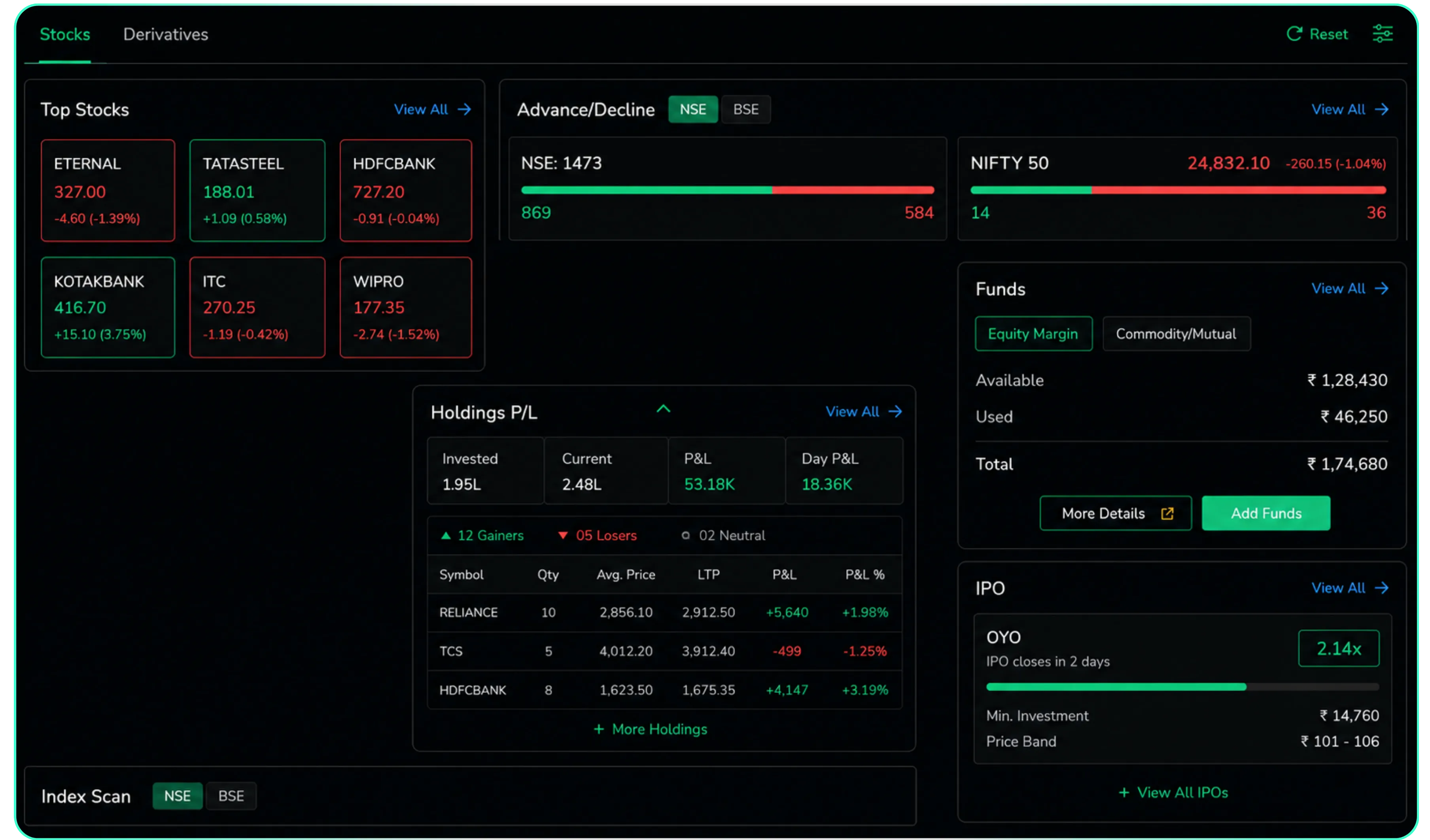The height and width of the screenshot is (840, 1430).
Task: Open the KOTAKBANK stock card
Action: pos(108,308)
